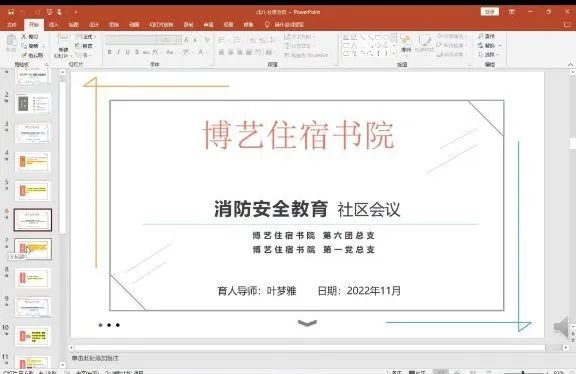Screen dimensions: 576x374
Task: Open the Arrange (排列) shapes tool
Action: tap(406, 43)
